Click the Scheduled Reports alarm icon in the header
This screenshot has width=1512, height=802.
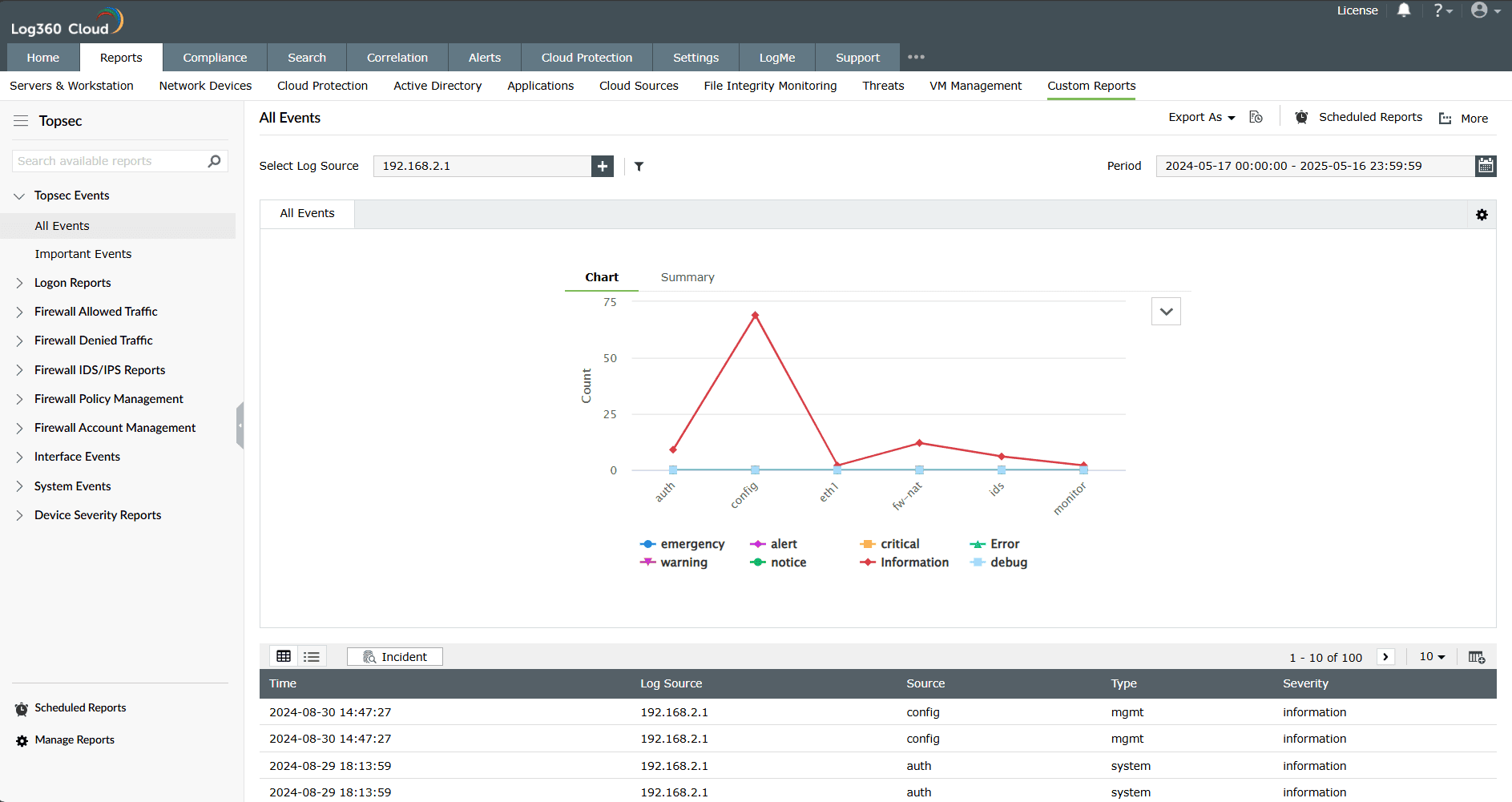[x=1301, y=117]
